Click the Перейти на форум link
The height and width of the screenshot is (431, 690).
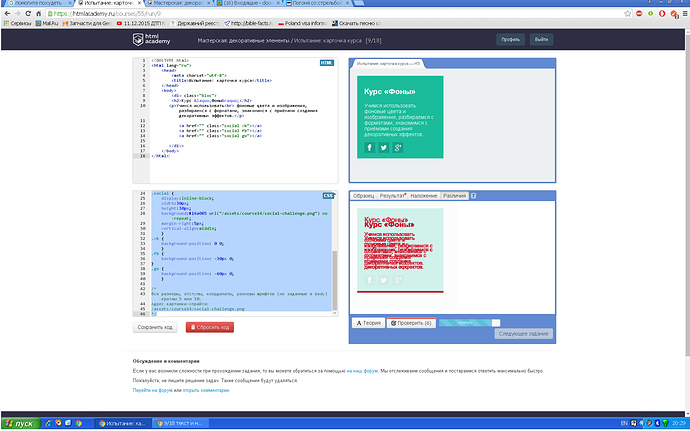tap(152, 390)
